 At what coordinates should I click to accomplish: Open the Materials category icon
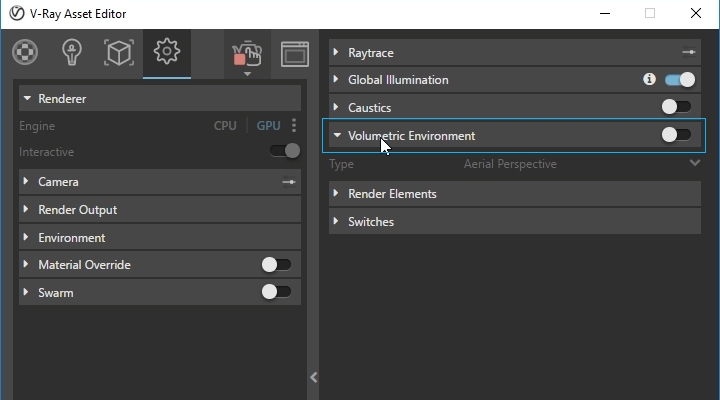click(25, 52)
